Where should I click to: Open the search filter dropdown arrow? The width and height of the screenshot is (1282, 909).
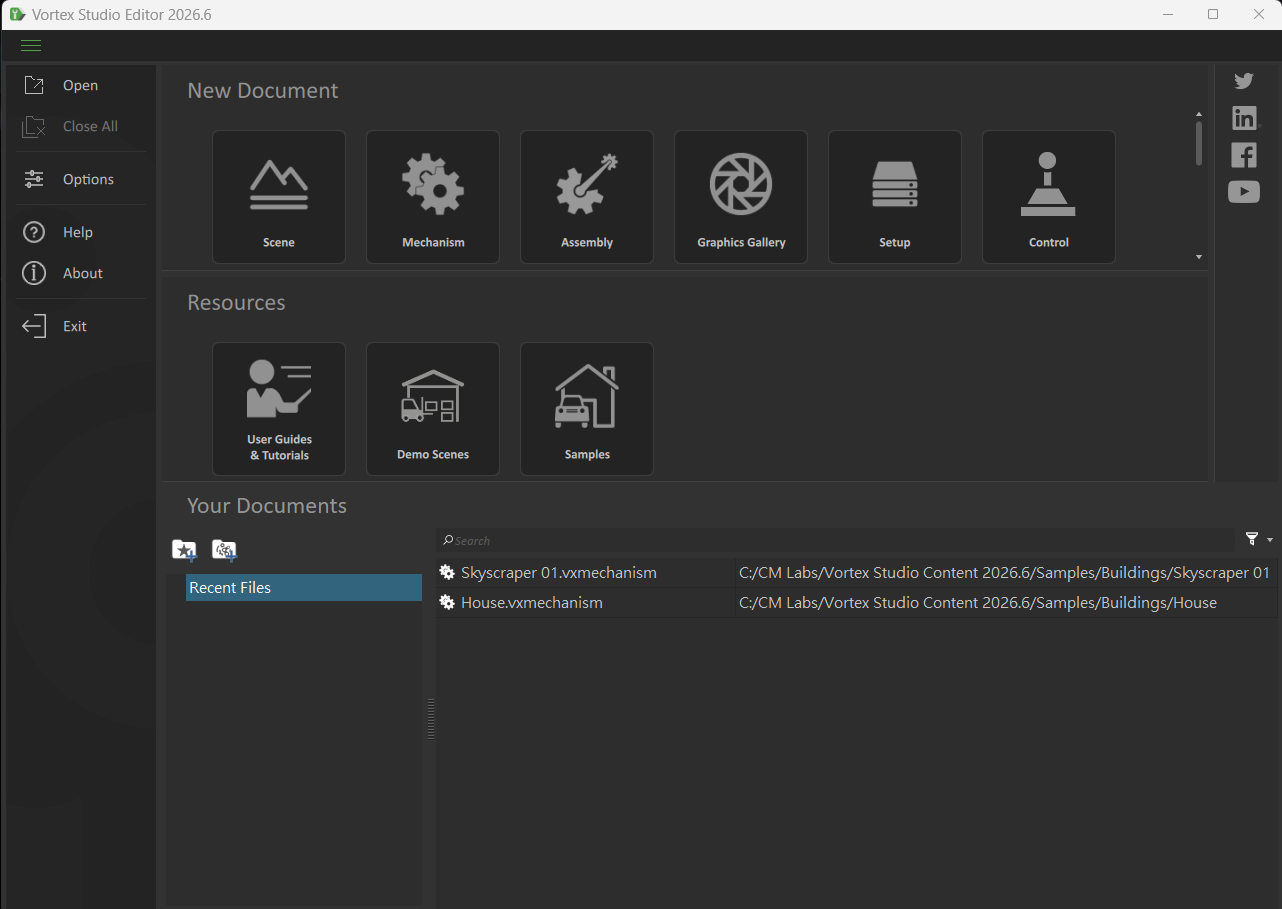[1270, 540]
